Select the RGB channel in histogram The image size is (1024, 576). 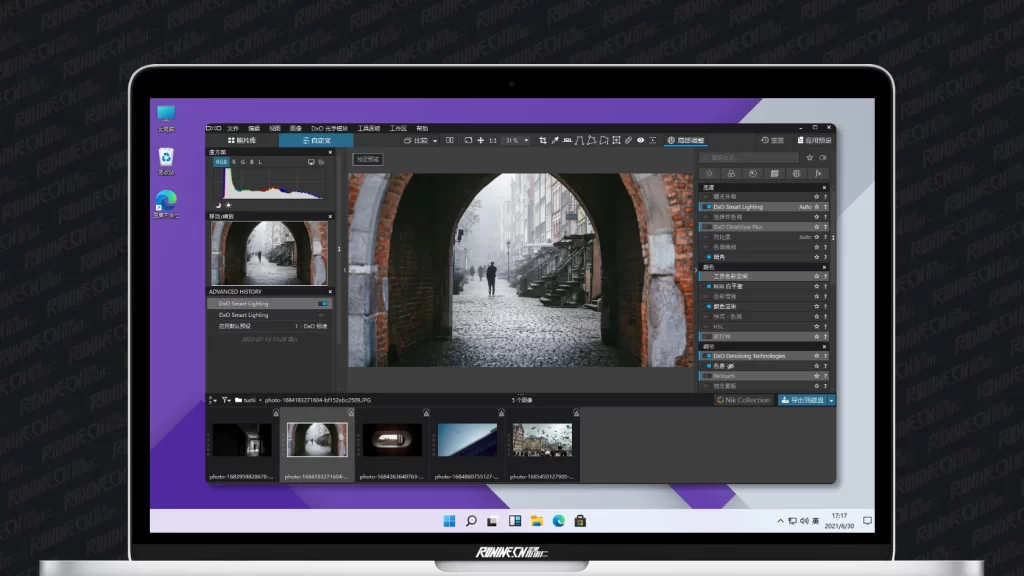(x=221, y=161)
